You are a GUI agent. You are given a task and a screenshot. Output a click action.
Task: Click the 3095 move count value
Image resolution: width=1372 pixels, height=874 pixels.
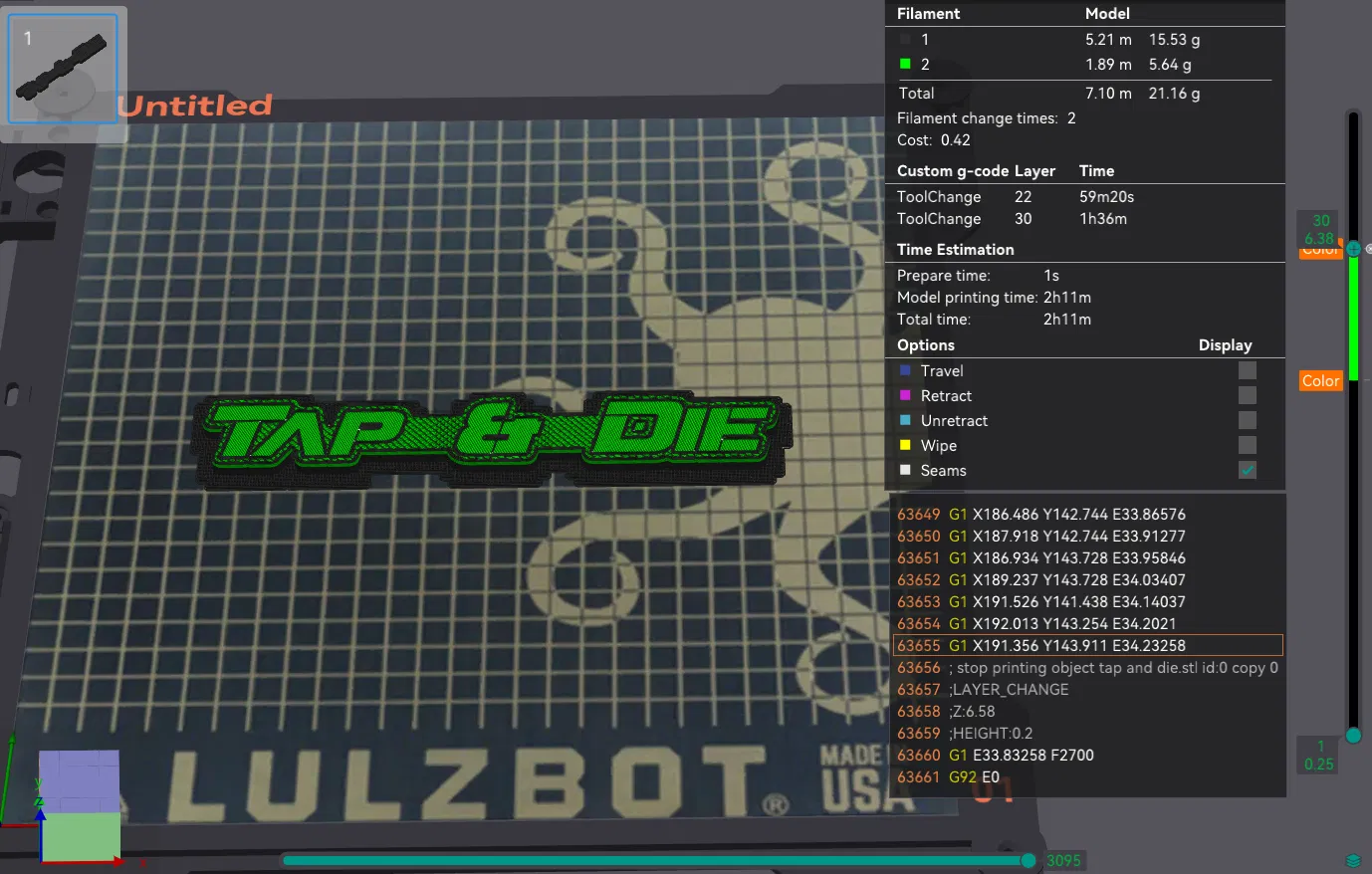[x=1063, y=861]
